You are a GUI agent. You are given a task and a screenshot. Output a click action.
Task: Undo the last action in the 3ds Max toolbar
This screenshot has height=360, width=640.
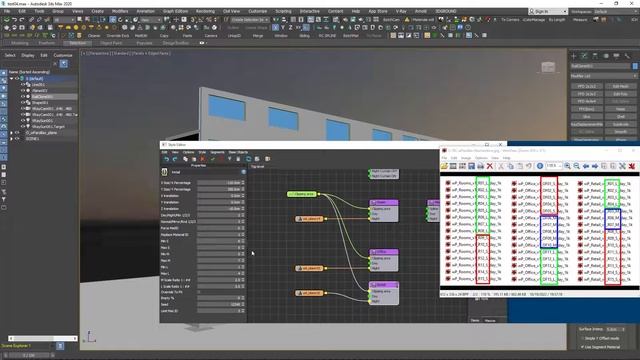coord(15,20)
